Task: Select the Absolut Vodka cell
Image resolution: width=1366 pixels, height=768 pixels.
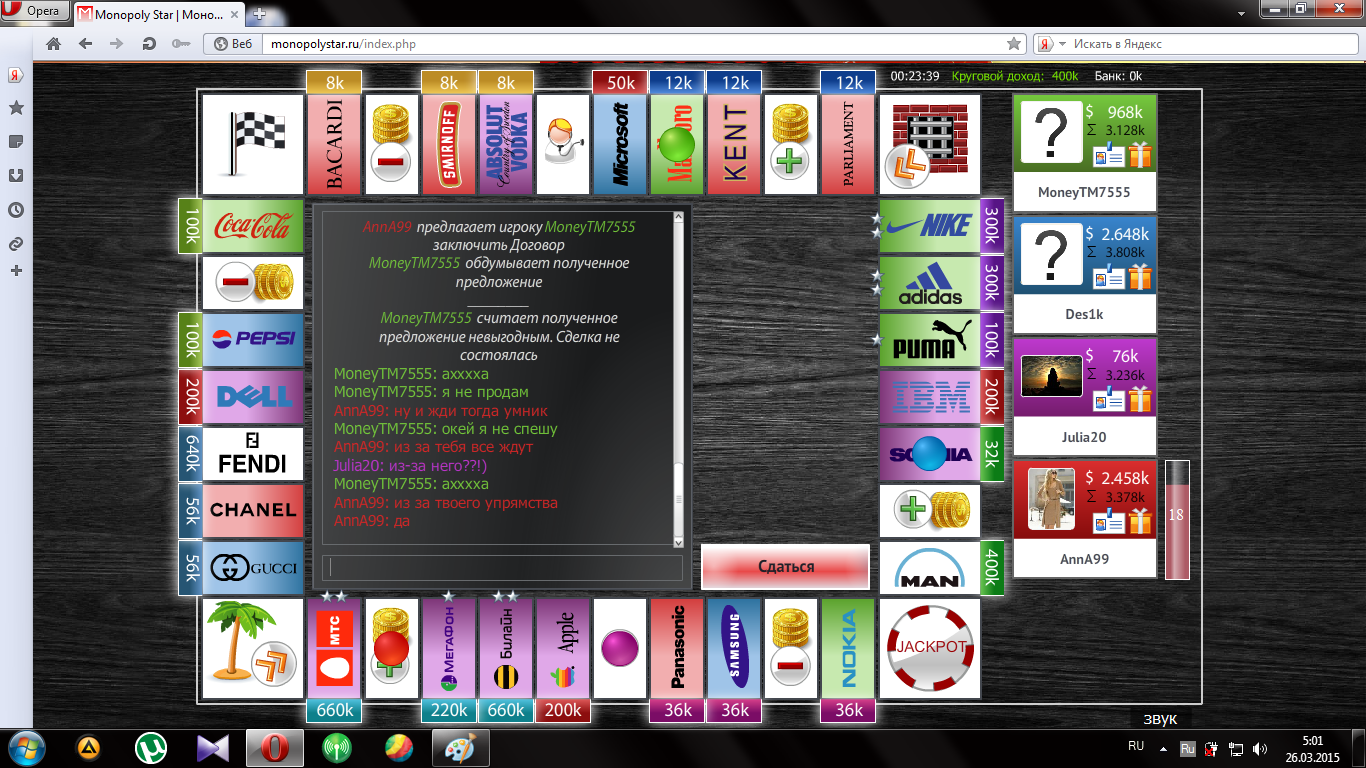Action: pos(506,144)
